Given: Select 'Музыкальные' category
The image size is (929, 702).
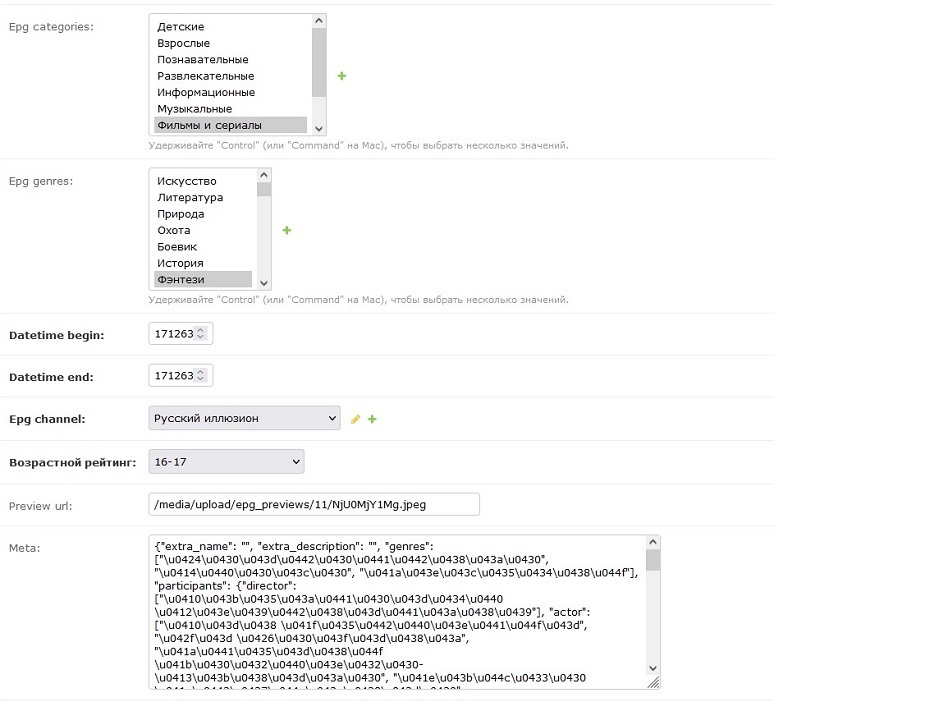Looking at the screenshot, I should click(230, 109).
